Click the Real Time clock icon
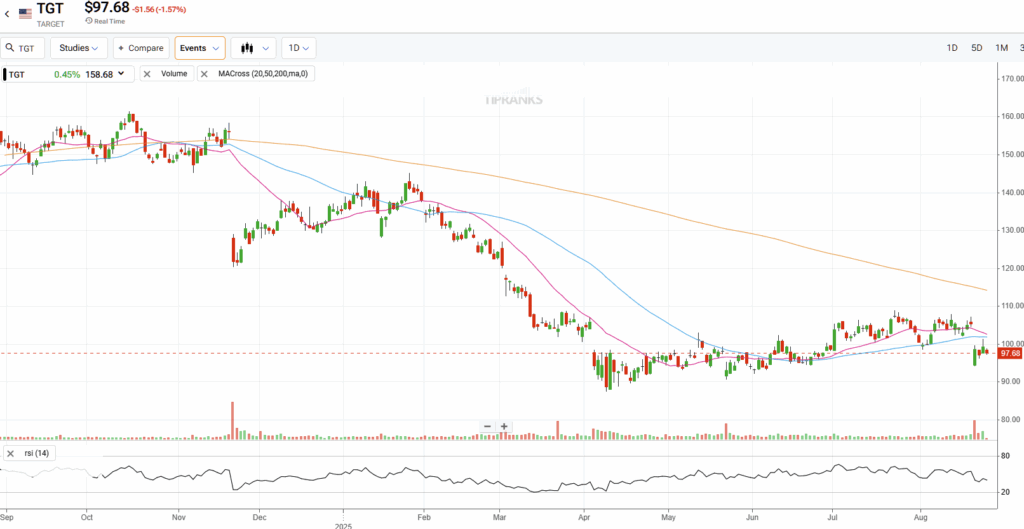The width and height of the screenshot is (1024, 529). pyautogui.click(x=89, y=20)
